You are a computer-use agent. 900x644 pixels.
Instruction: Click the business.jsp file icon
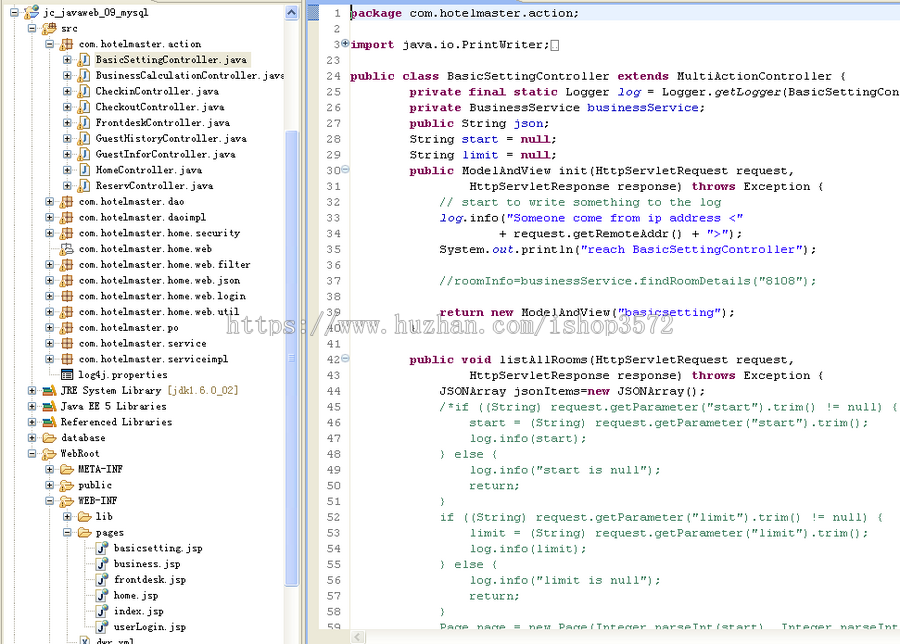(102, 564)
